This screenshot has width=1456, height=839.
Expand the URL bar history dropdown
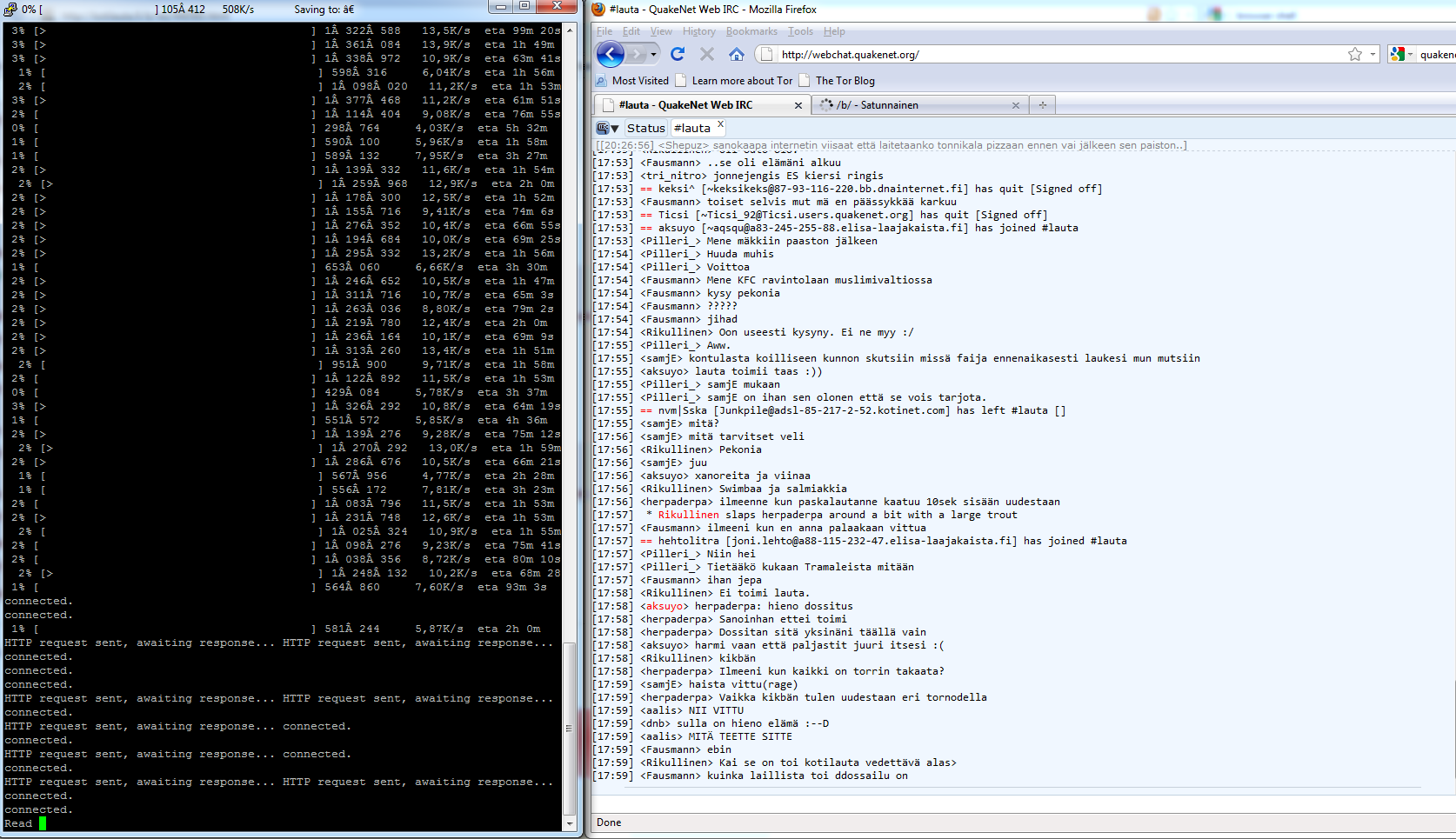[1373, 54]
